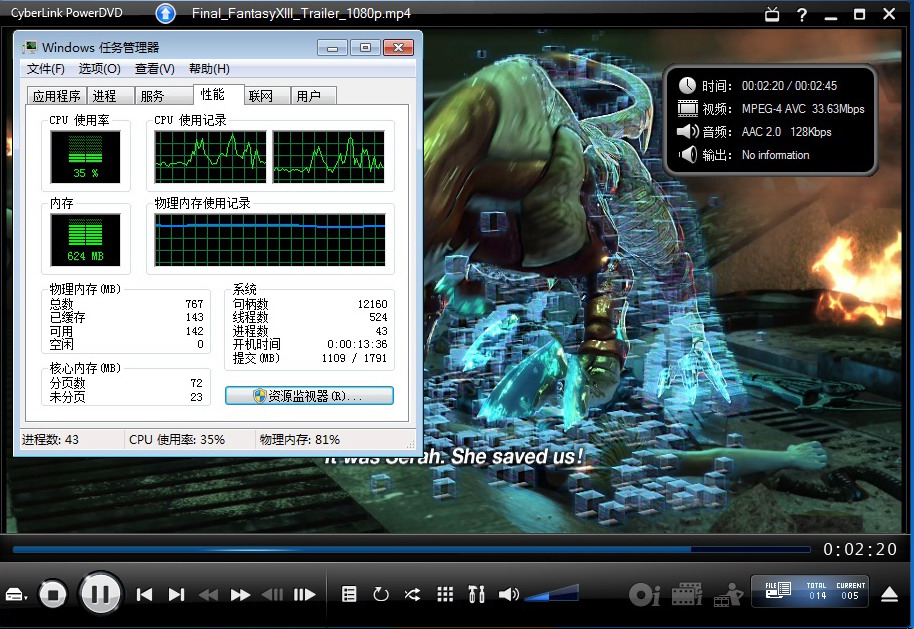The image size is (914, 629).
Task: Seek on the video progress bar
Action: pos(412,549)
